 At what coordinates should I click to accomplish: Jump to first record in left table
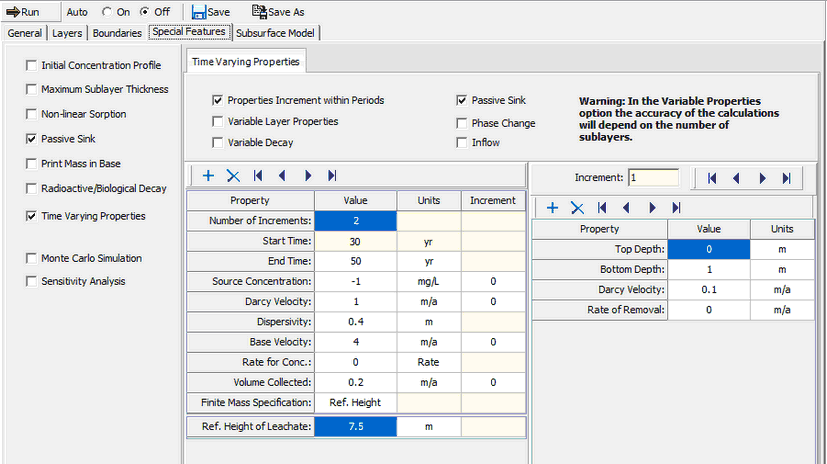pyautogui.click(x=258, y=175)
